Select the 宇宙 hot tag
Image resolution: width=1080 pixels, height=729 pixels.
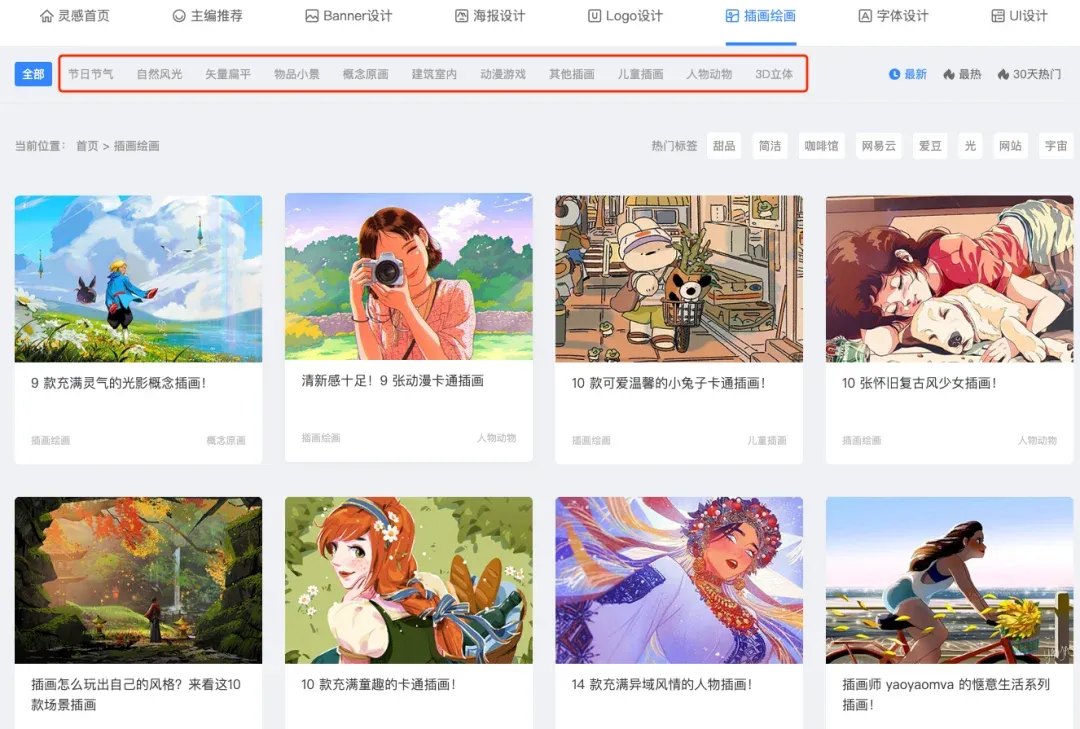[x=1056, y=145]
